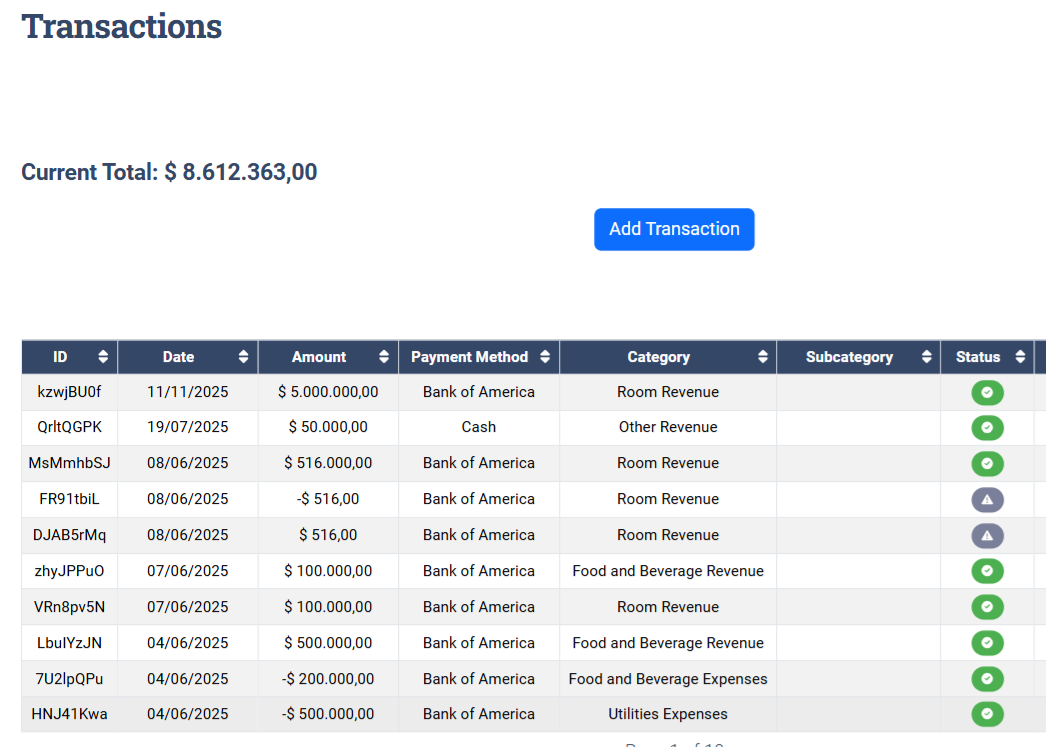Toggle sort order on the Status column
Screen dimensions: 1046x747
1021,357
